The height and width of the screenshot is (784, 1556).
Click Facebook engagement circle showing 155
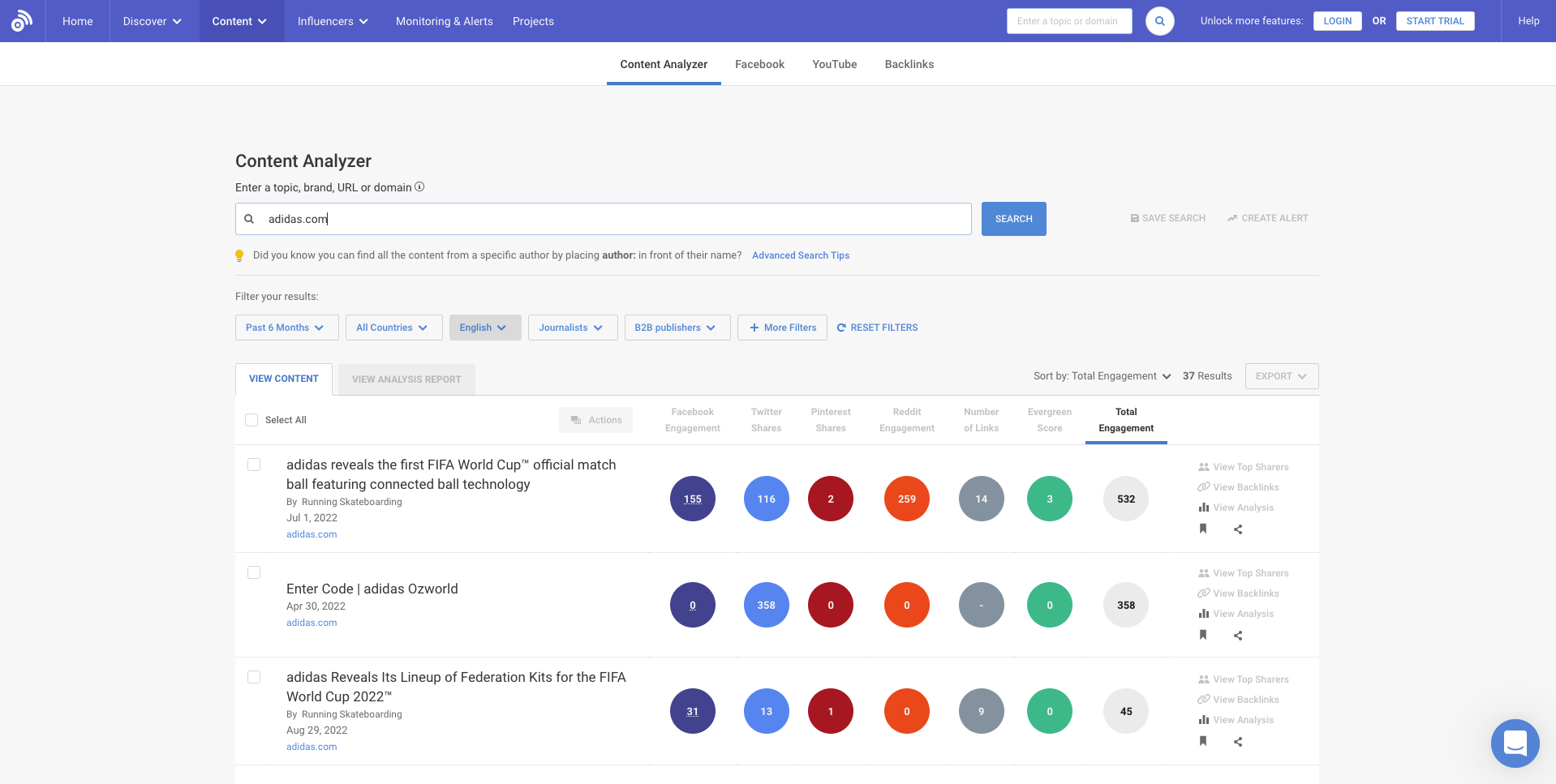pos(693,499)
